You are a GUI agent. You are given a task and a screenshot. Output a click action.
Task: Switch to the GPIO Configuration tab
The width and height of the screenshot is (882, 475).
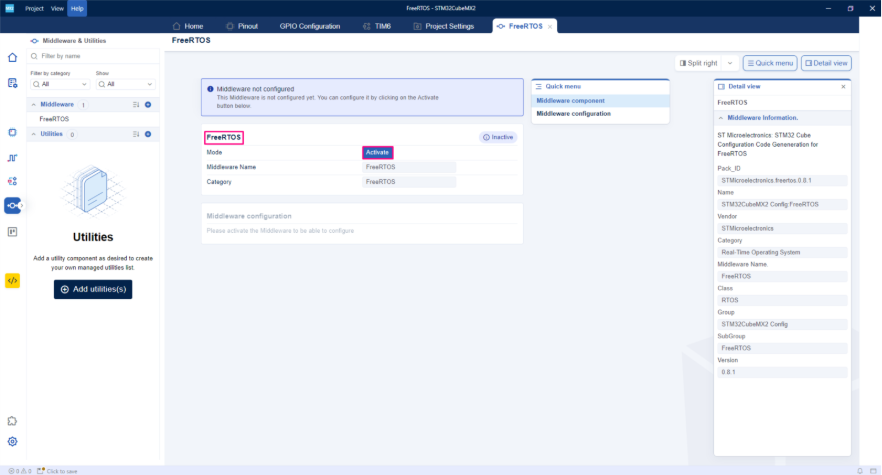pyautogui.click(x=310, y=26)
